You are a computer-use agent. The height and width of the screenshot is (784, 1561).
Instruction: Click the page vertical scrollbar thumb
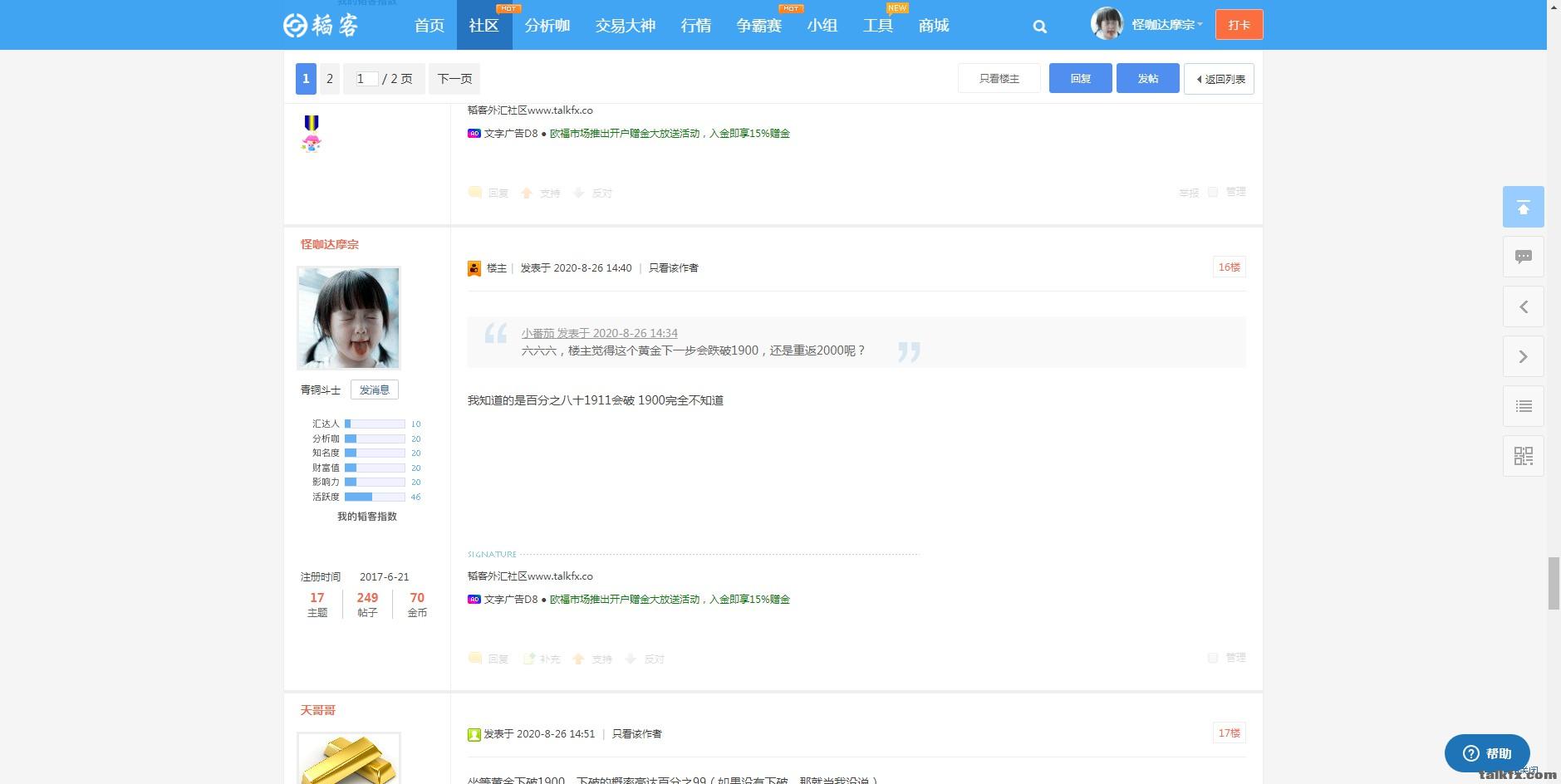[x=1554, y=584]
